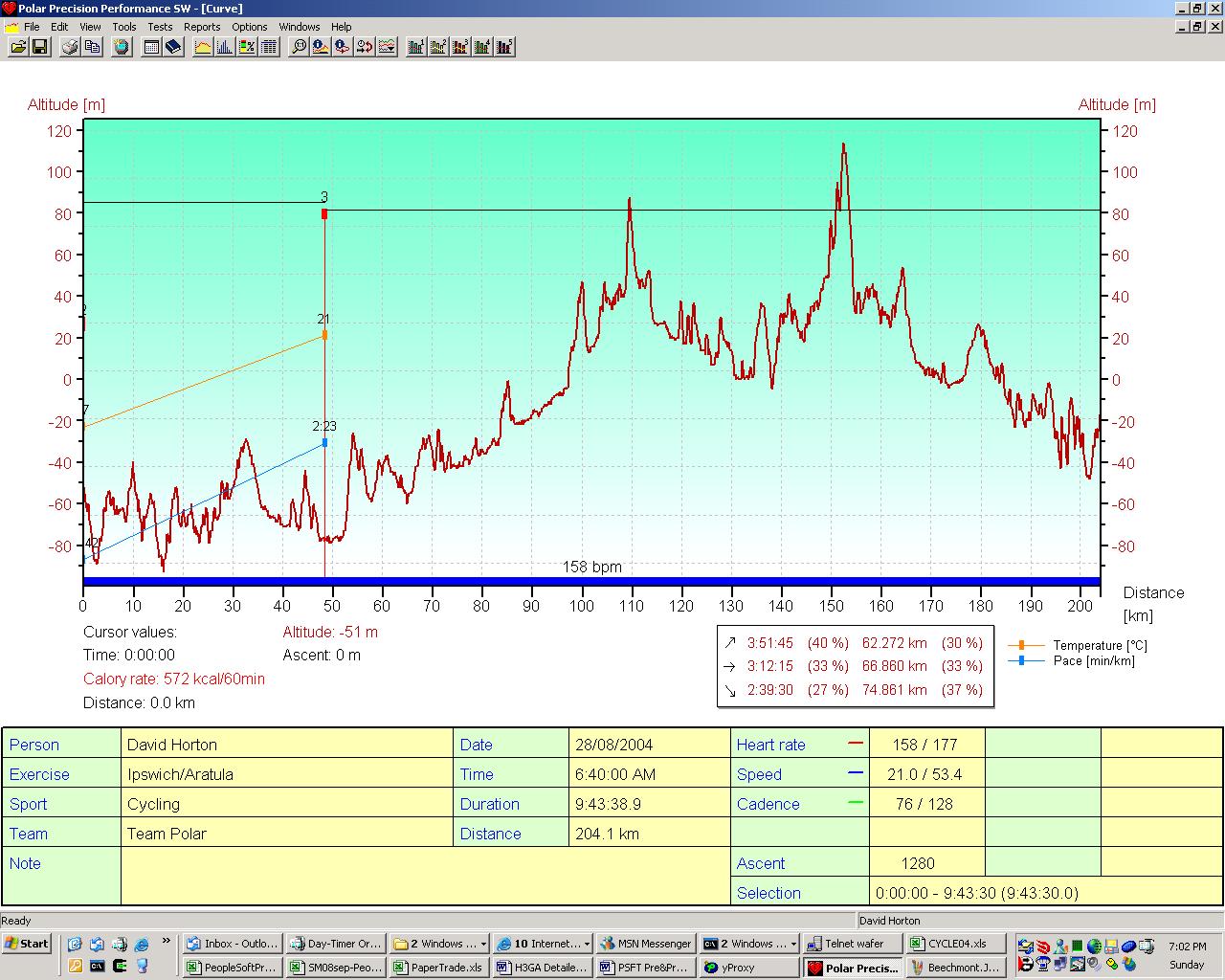This screenshot has width=1225, height=980.
Task: Expand the quick launch chevron overflow
Action: [166, 941]
